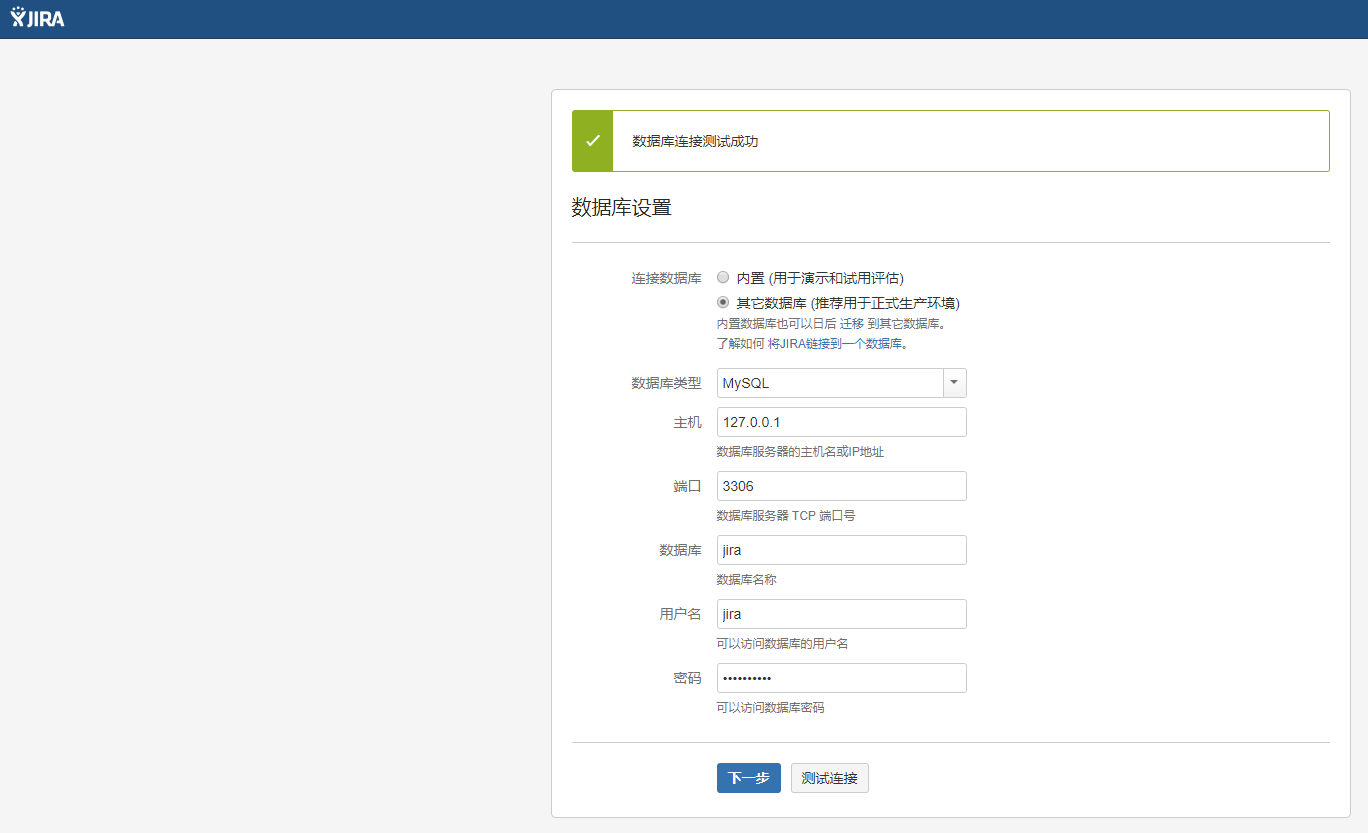
Task: Click the 端口 field containing 3306
Action: click(841, 486)
